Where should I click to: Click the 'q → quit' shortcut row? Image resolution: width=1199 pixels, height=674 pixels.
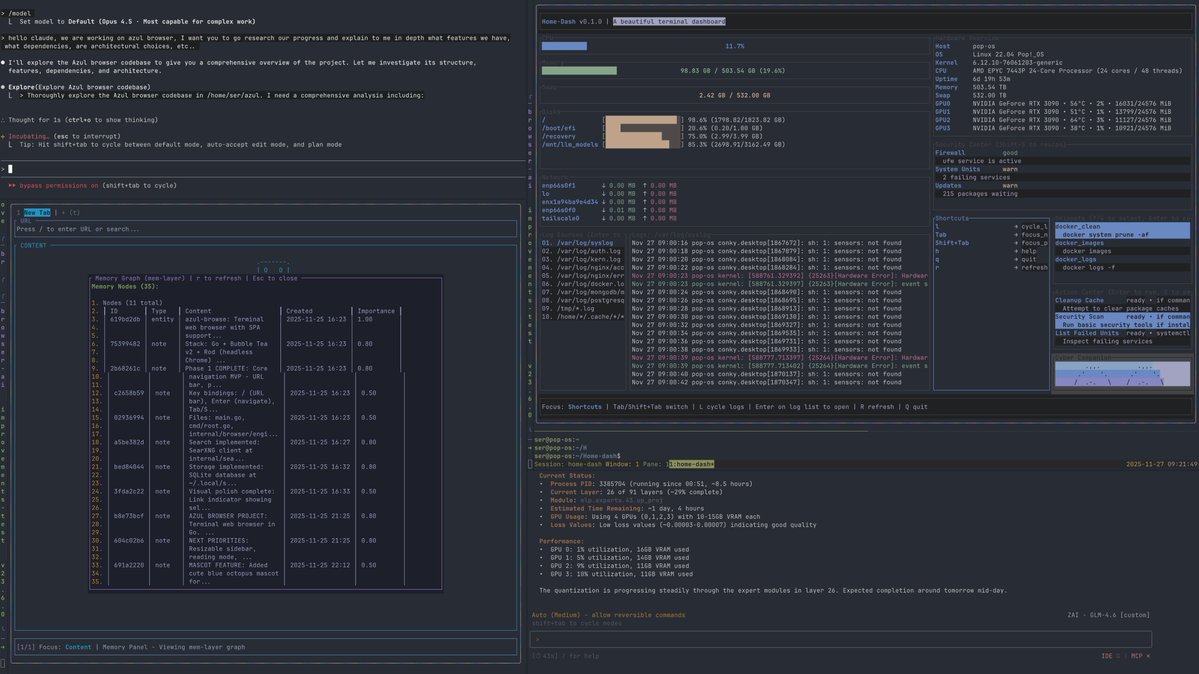(991, 259)
